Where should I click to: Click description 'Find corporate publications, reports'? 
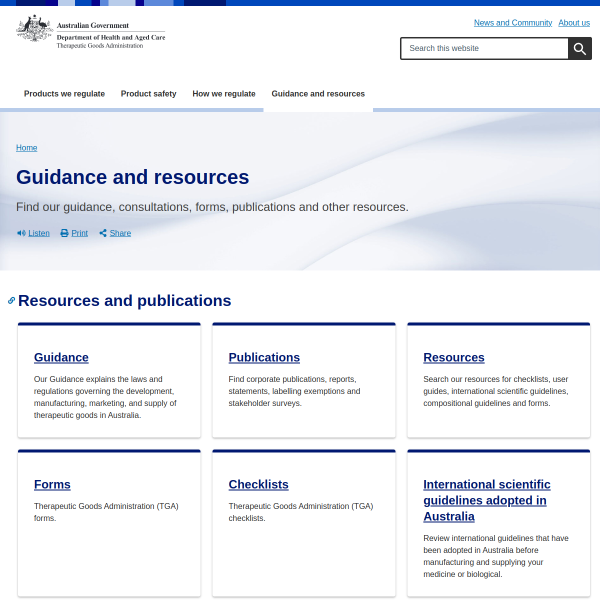tap(294, 391)
